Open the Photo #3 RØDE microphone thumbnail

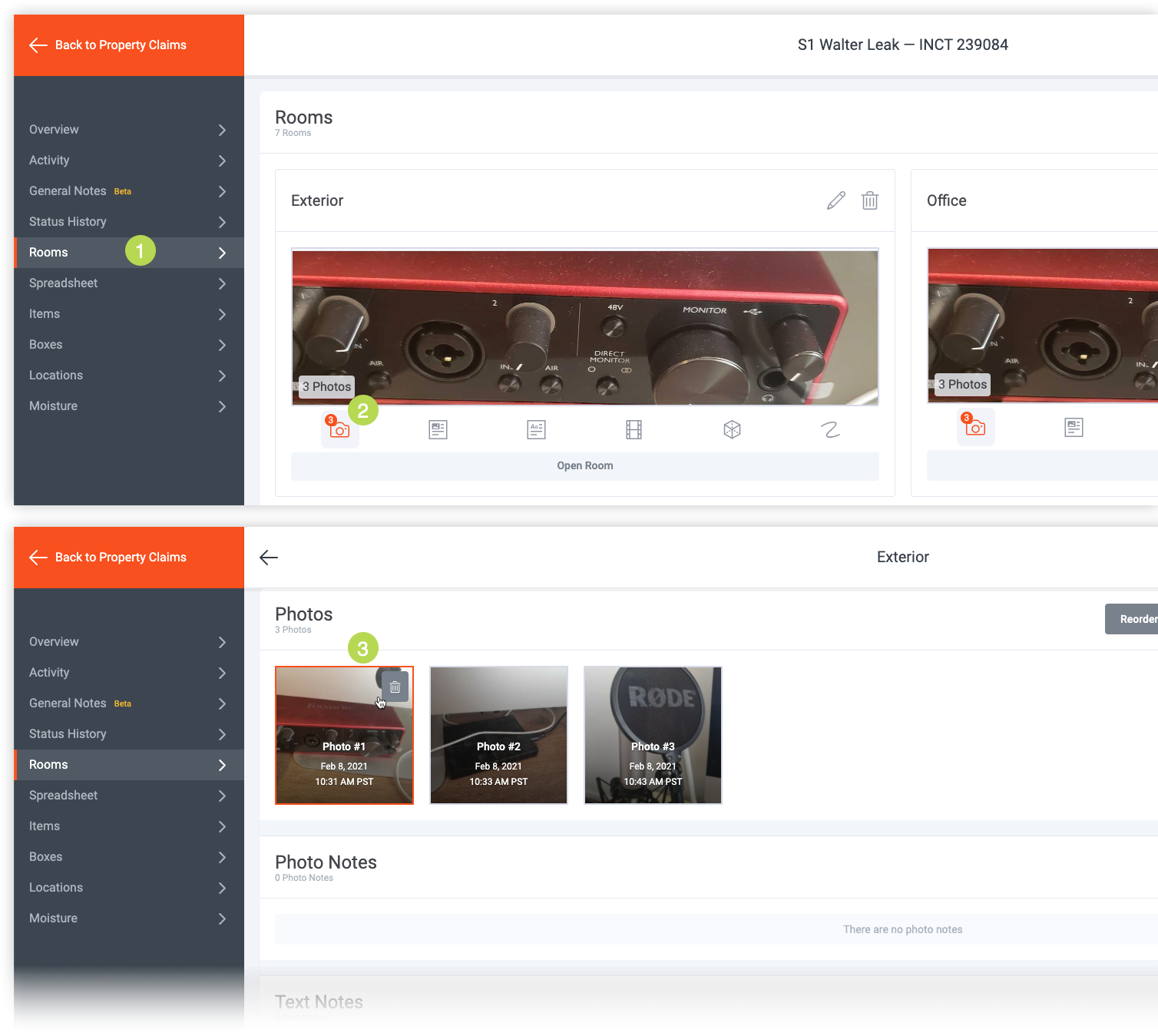tap(653, 735)
